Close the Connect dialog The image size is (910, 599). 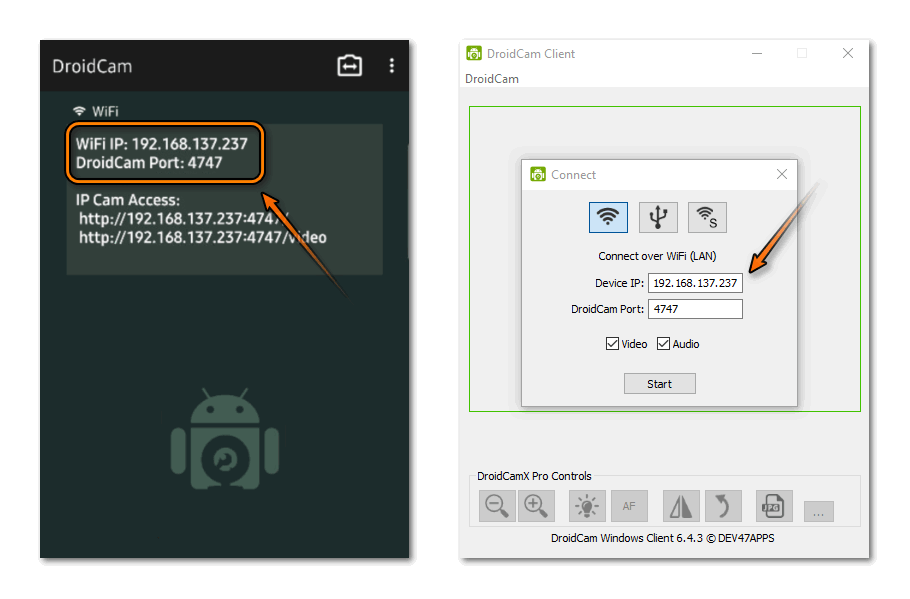[x=782, y=174]
